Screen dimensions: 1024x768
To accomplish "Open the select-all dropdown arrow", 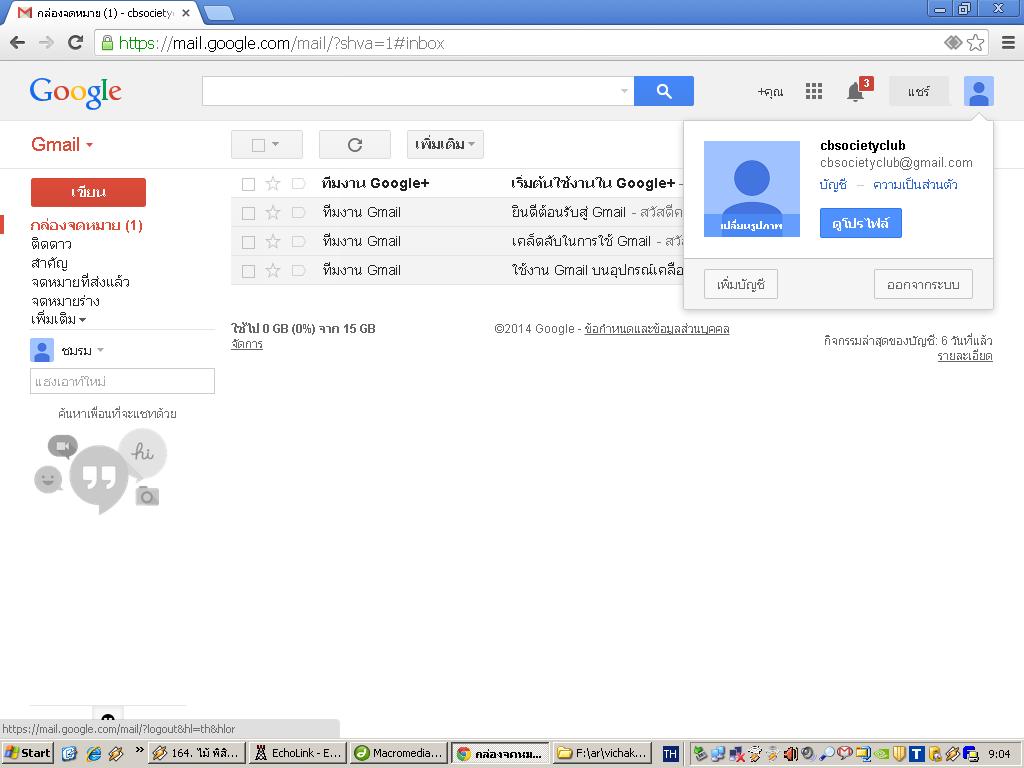I will 276,144.
